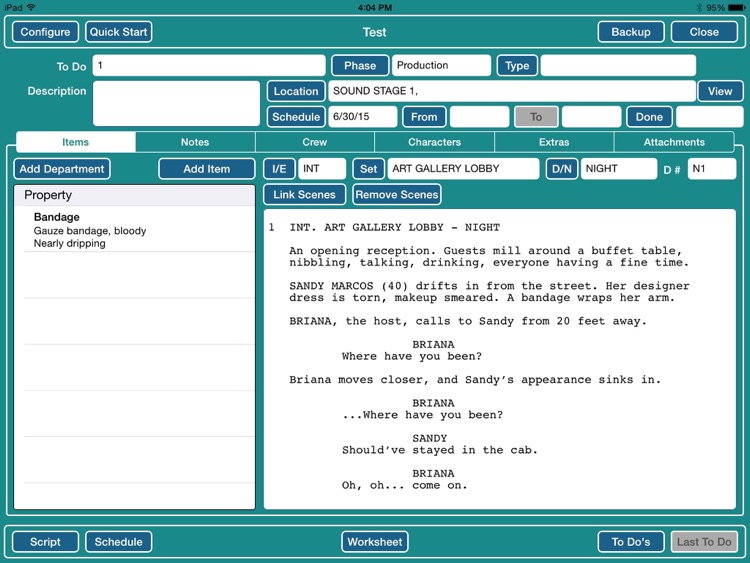Open the Schedule date picker

pos(296,117)
